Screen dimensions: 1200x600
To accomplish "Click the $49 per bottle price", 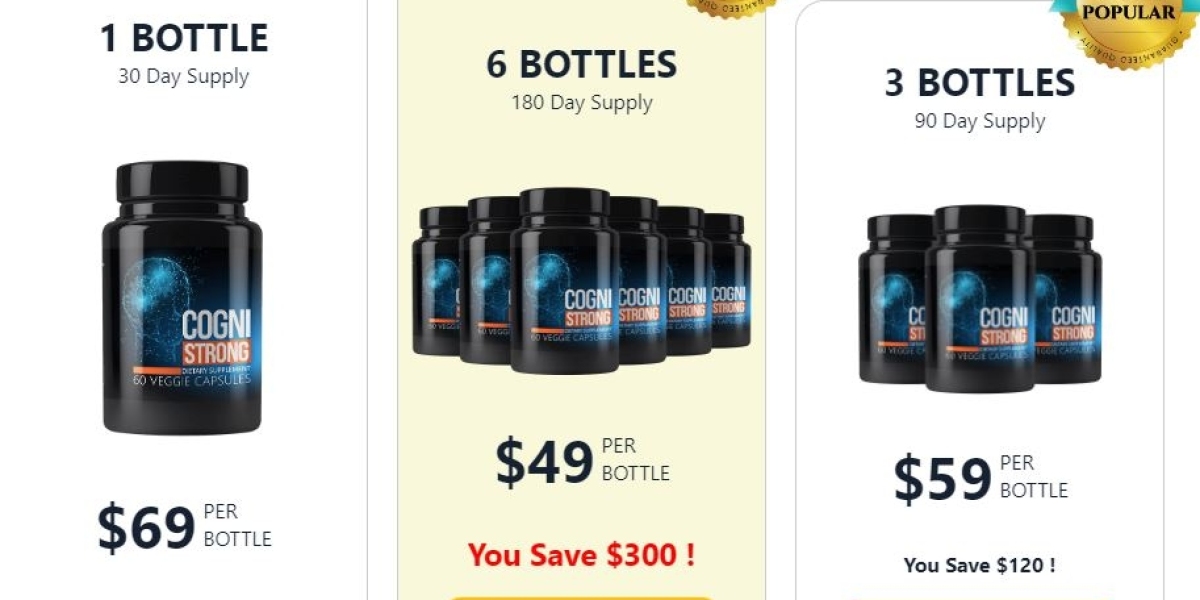I will pyautogui.click(x=582, y=461).
